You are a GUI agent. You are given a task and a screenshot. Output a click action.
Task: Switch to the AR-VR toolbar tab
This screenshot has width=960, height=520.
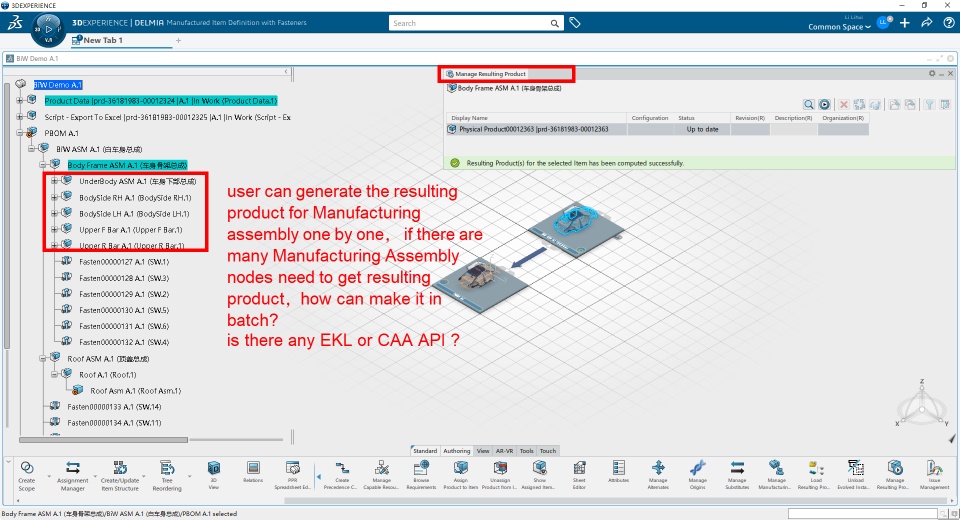504,451
